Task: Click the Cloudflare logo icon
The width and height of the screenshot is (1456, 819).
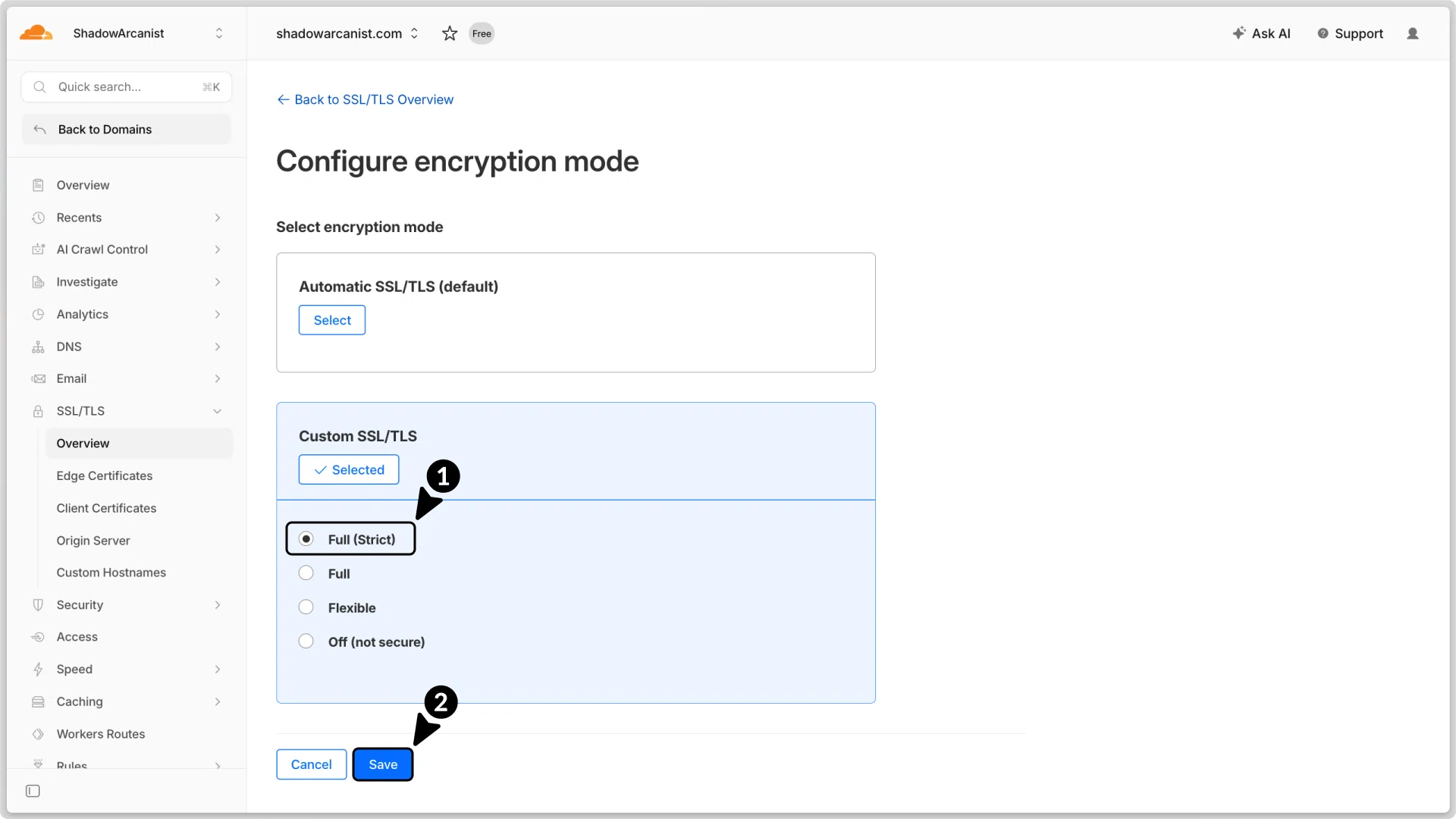Action: pos(36,33)
